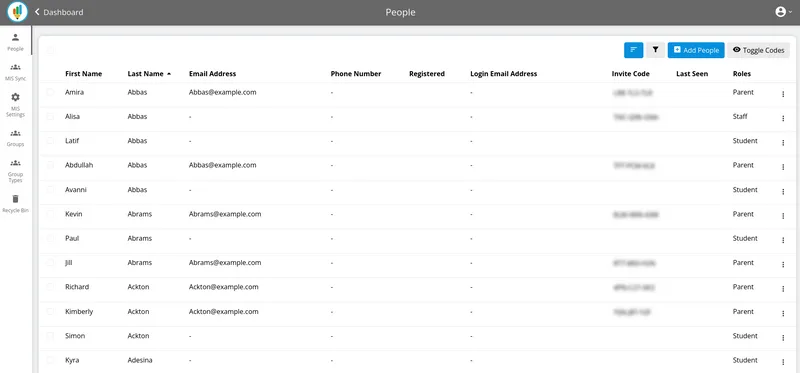Screen dimensions: 800x373
Task: Select the Latif Abbas row checkbox
Action: pos(50,140)
